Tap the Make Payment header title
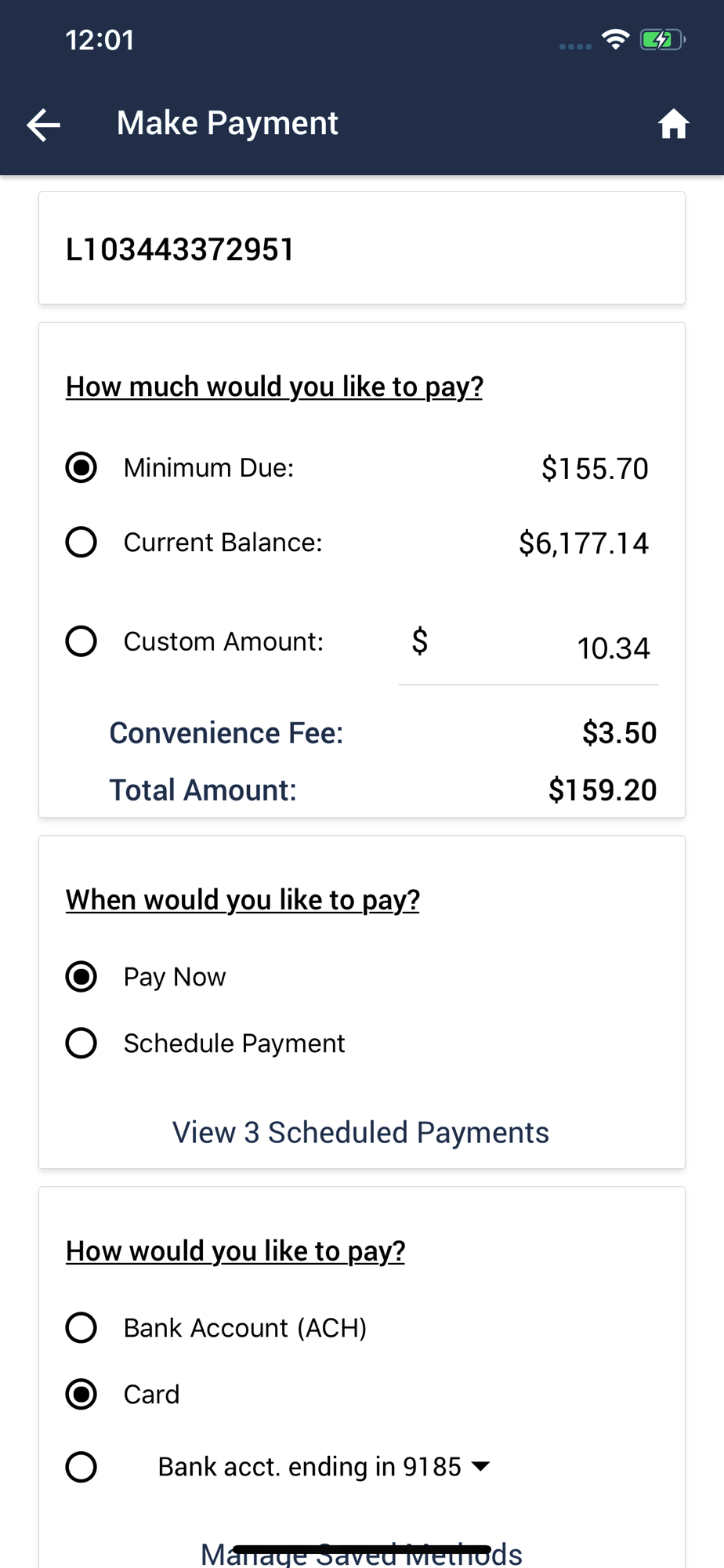The height and width of the screenshot is (1568, 724). [227, 124]
